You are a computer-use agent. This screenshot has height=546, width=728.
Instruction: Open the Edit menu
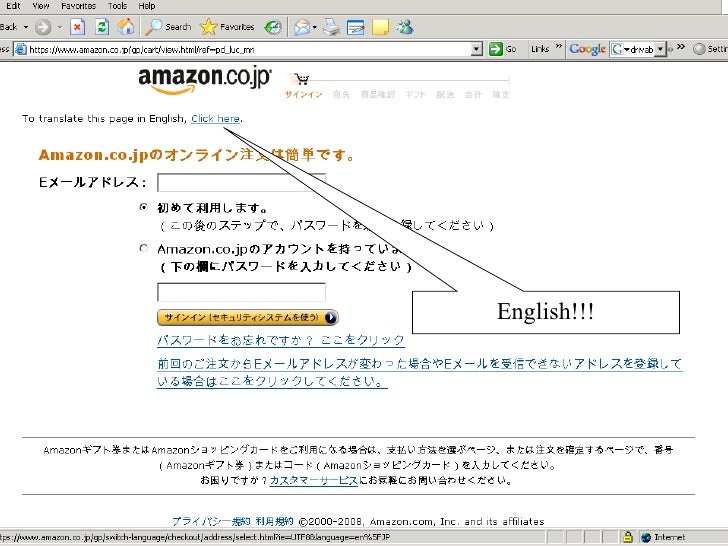(13, 6)
